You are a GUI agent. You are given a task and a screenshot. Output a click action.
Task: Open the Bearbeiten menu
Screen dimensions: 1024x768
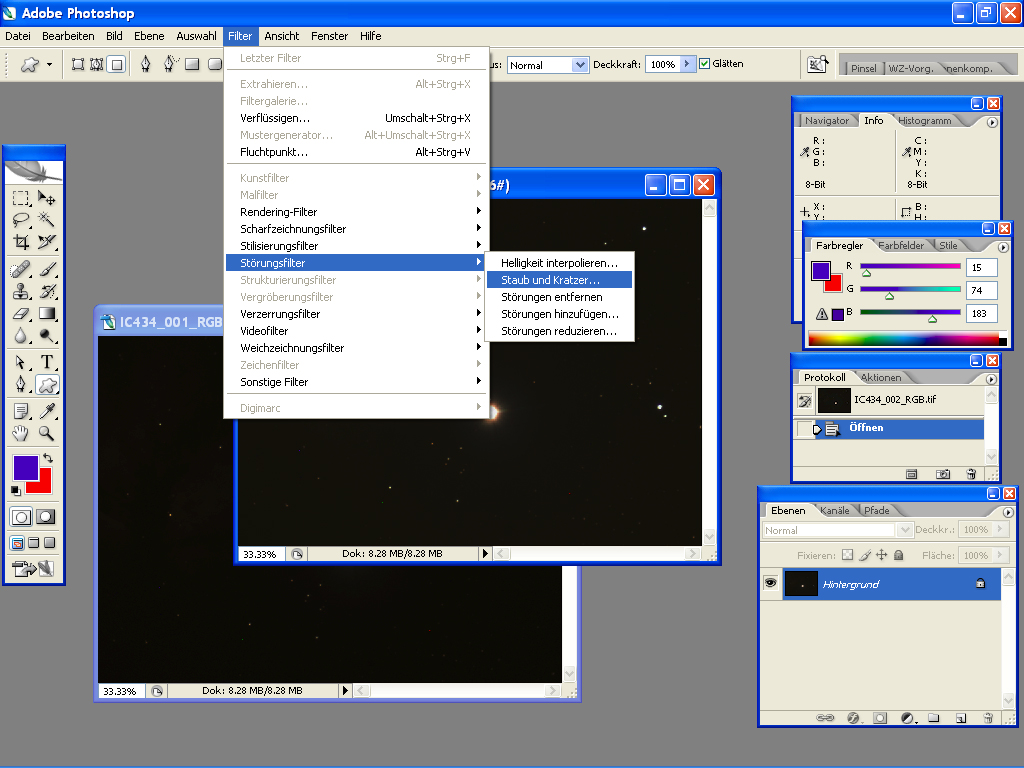click(x=68, y=36)
